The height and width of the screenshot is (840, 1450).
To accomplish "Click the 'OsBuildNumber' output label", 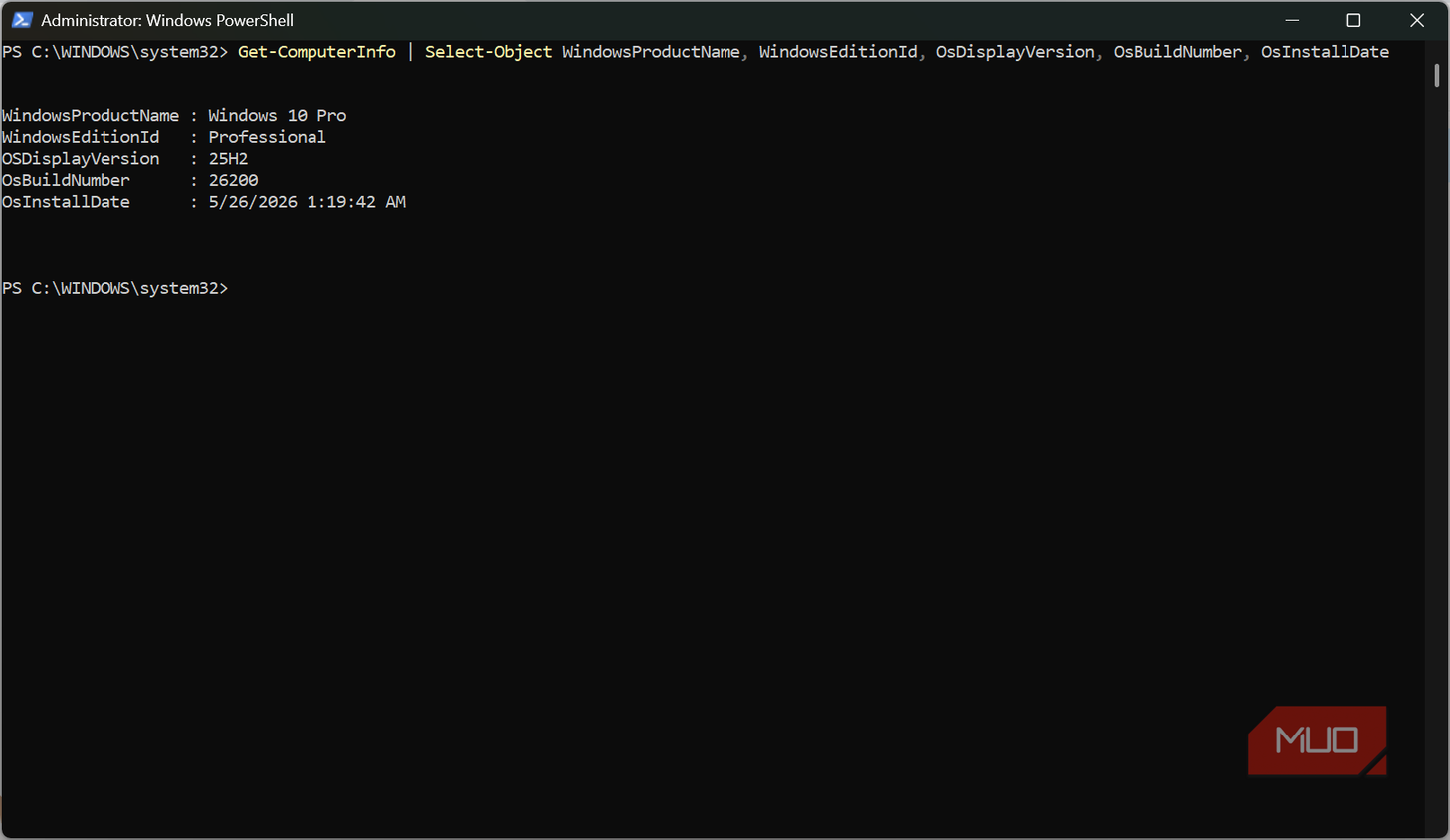I will 66,180.
